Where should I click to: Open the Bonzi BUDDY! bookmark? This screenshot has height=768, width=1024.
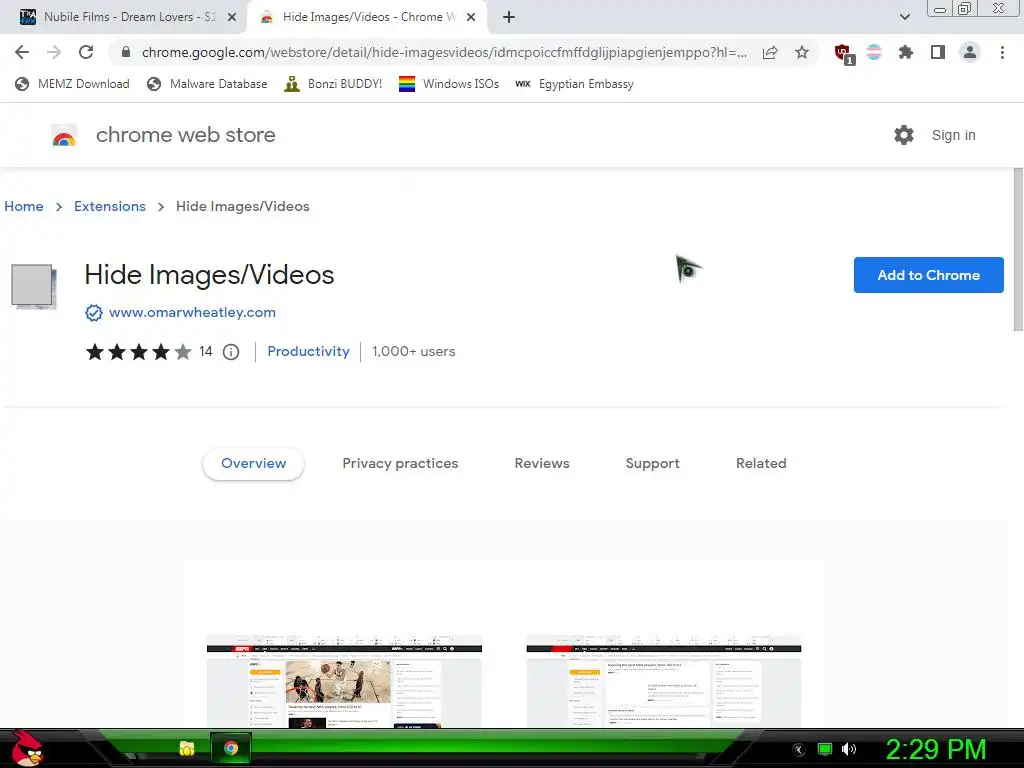333,84
